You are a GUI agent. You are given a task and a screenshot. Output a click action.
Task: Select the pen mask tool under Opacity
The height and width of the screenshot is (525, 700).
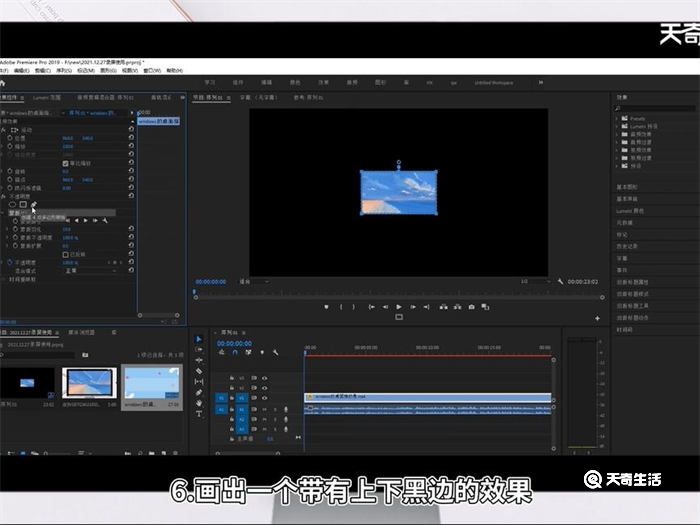tap(33, 204)
